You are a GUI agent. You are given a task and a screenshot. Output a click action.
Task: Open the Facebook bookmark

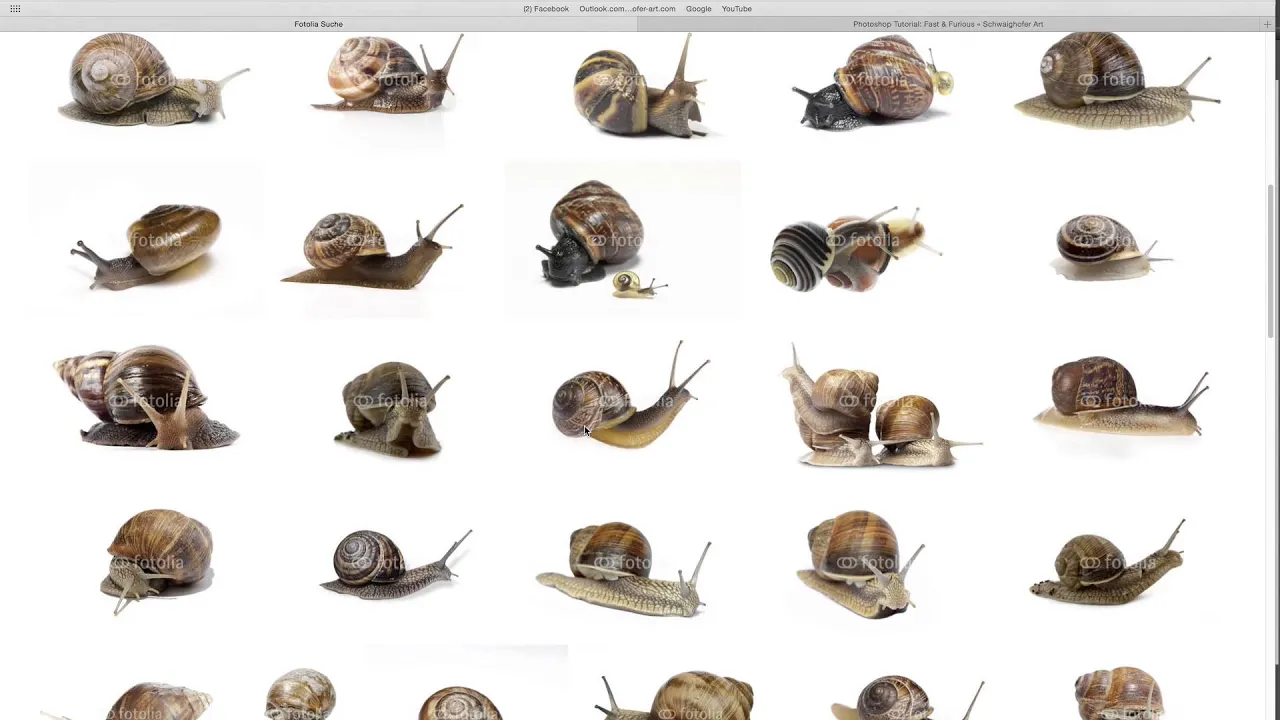(546, 9)
